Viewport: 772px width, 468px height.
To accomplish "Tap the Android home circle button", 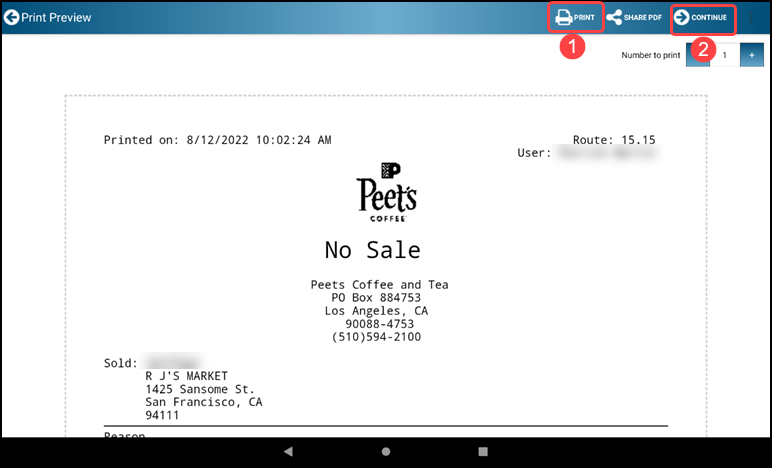I will [x=386, y=451].
